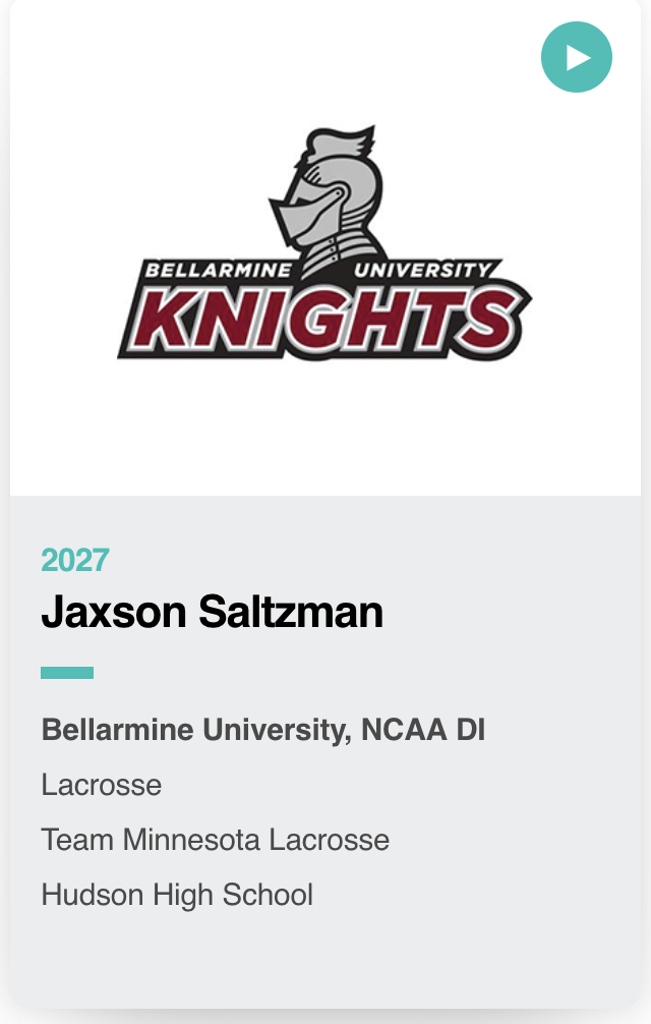Open the Hudson High School line
651x1024 pixels.
(x=177, y=894)
